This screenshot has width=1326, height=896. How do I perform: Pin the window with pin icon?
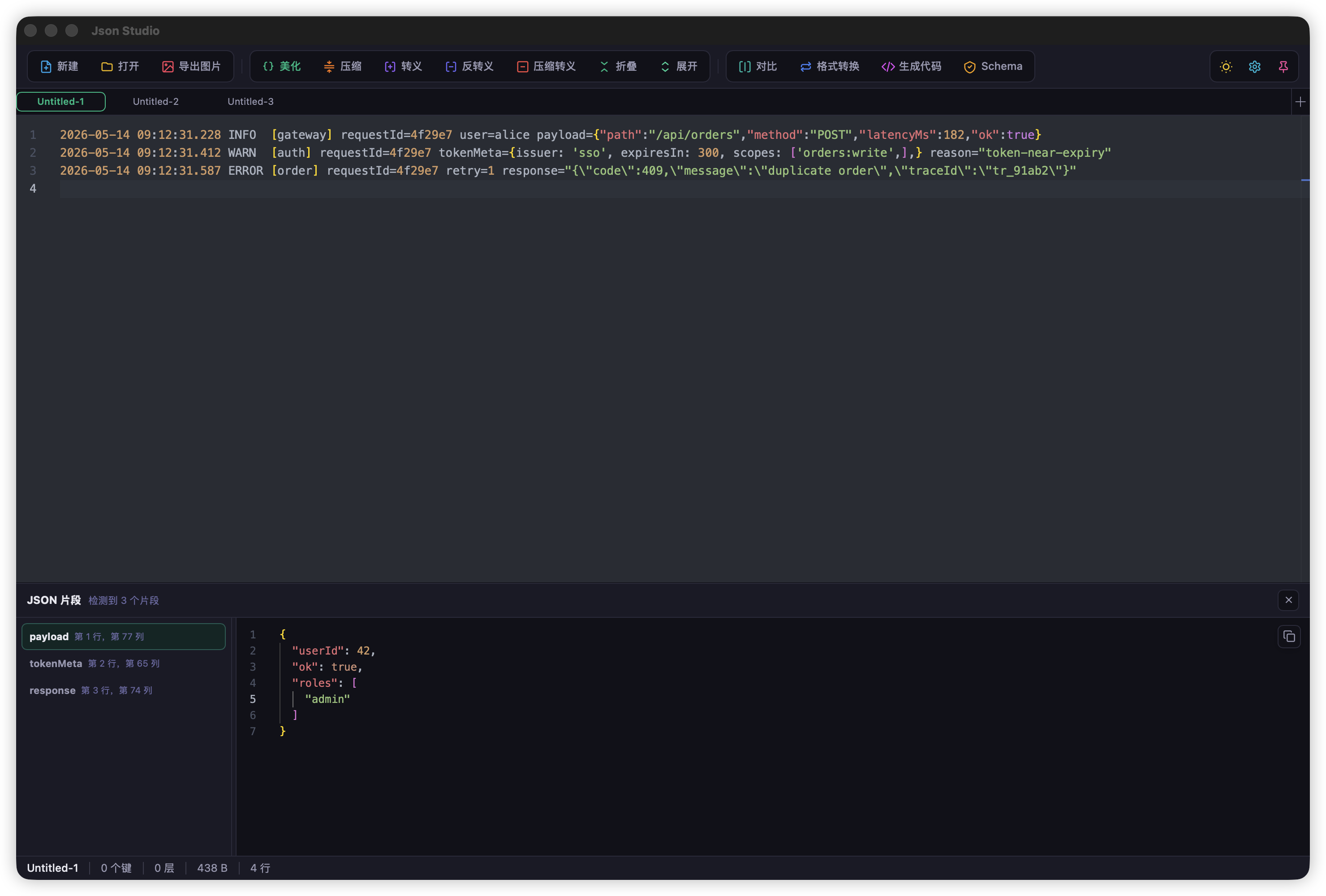[x=1283, y=67]
